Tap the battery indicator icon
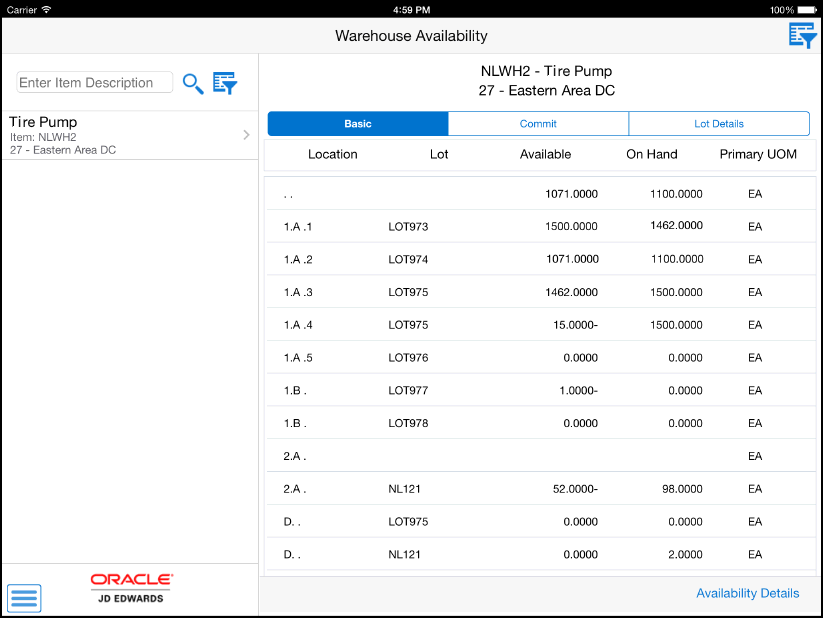Screen dimensions: 823x618 807,9
